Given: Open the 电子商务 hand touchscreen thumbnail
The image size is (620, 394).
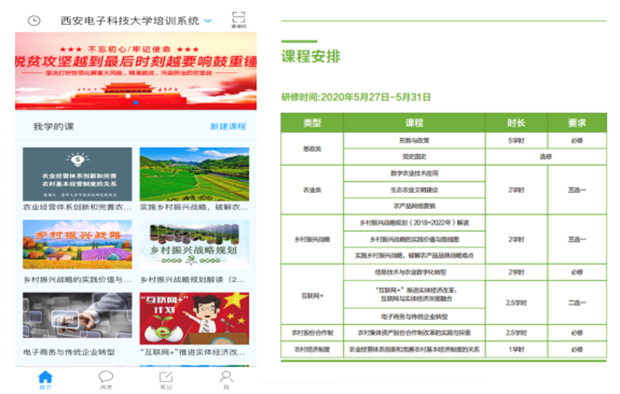Looking at the screenshot, I should tap(77, 315).
